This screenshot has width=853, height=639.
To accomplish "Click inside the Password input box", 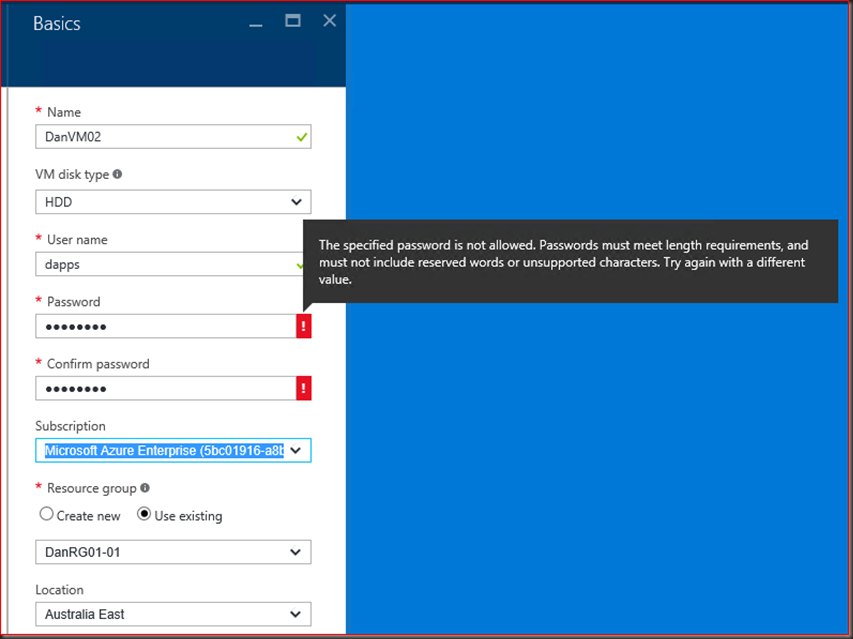I will [165, 326].
